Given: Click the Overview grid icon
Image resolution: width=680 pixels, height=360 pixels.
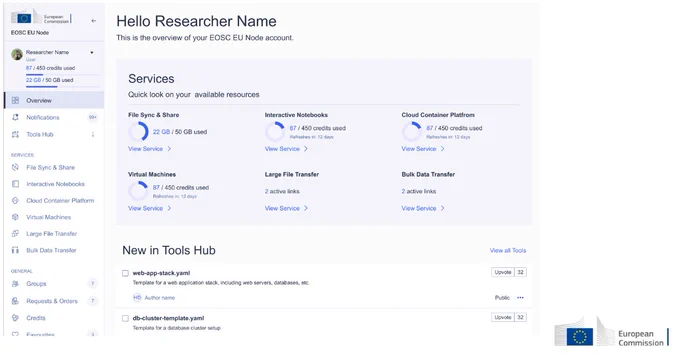Looking at the screenshot, I should tap(15, 100).
